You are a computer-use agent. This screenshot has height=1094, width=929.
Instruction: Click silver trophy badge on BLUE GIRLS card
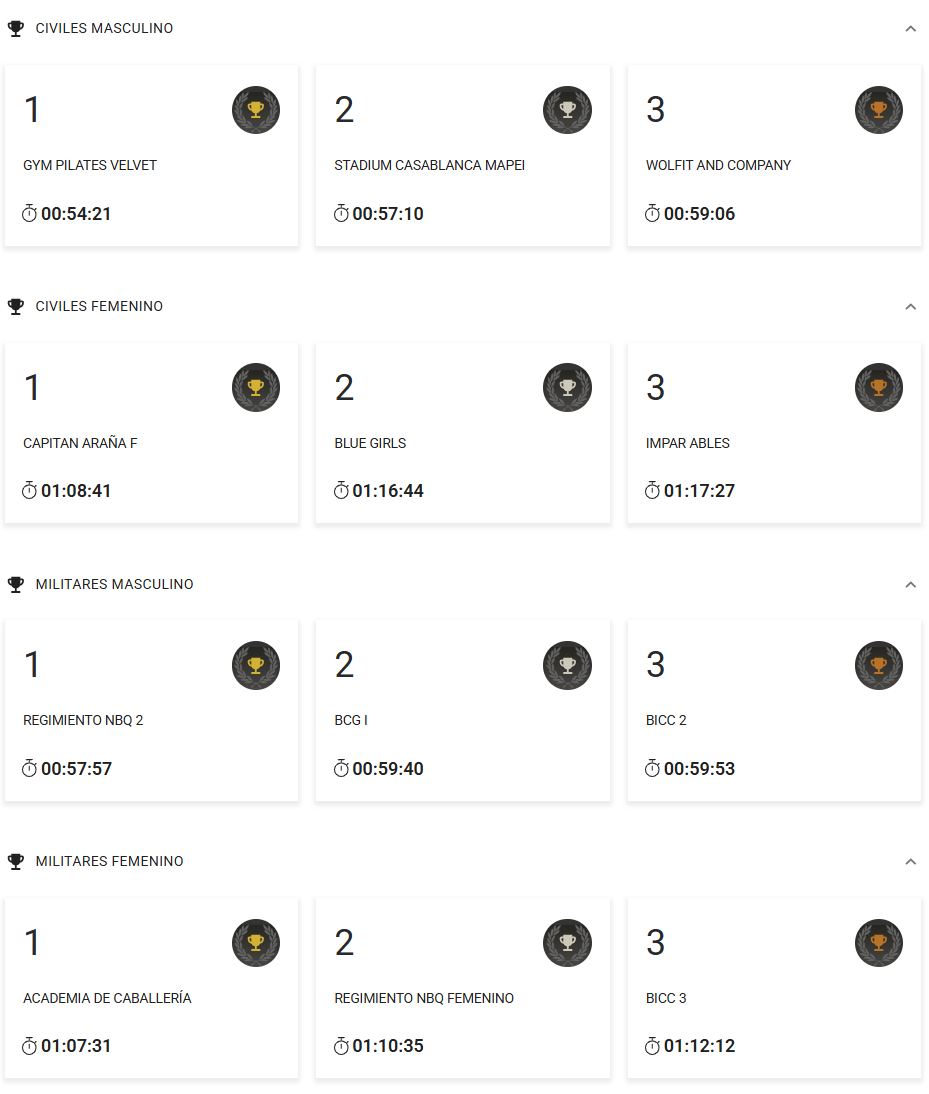coord(567,387)
